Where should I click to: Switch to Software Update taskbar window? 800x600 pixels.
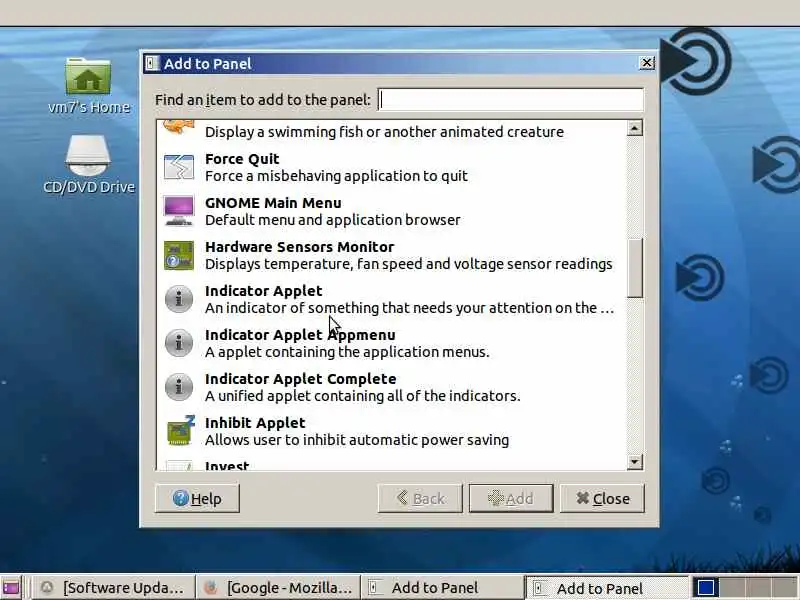pyautogui.click(x=113, y=588)
